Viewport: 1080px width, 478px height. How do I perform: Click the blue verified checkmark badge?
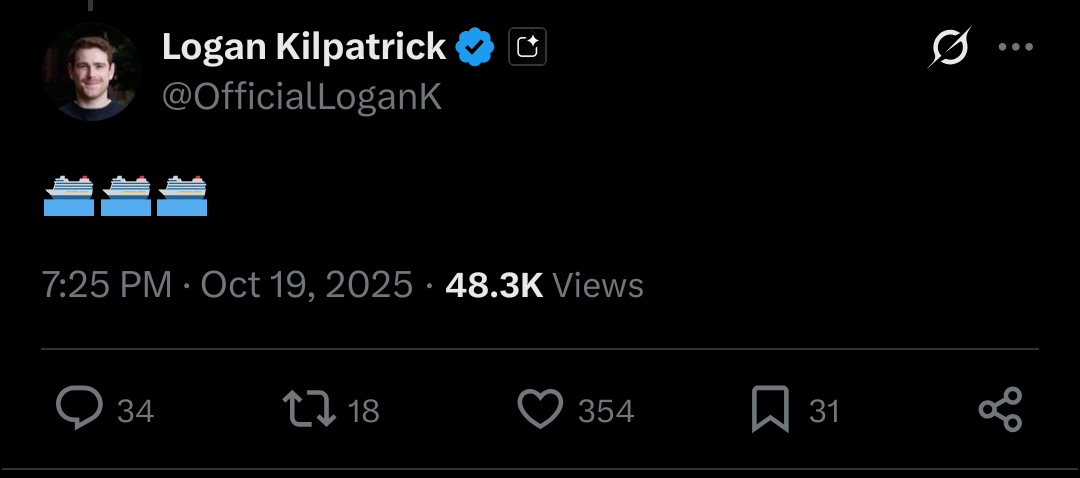pyautogui.click(x=475, y=47)
